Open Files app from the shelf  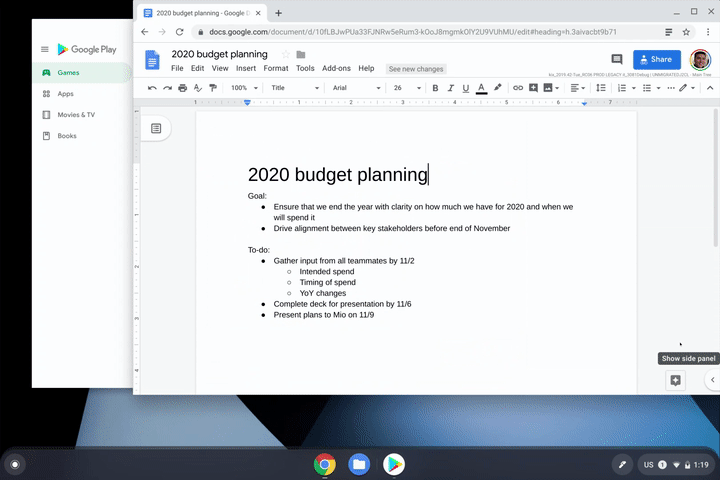coord(359,464)
